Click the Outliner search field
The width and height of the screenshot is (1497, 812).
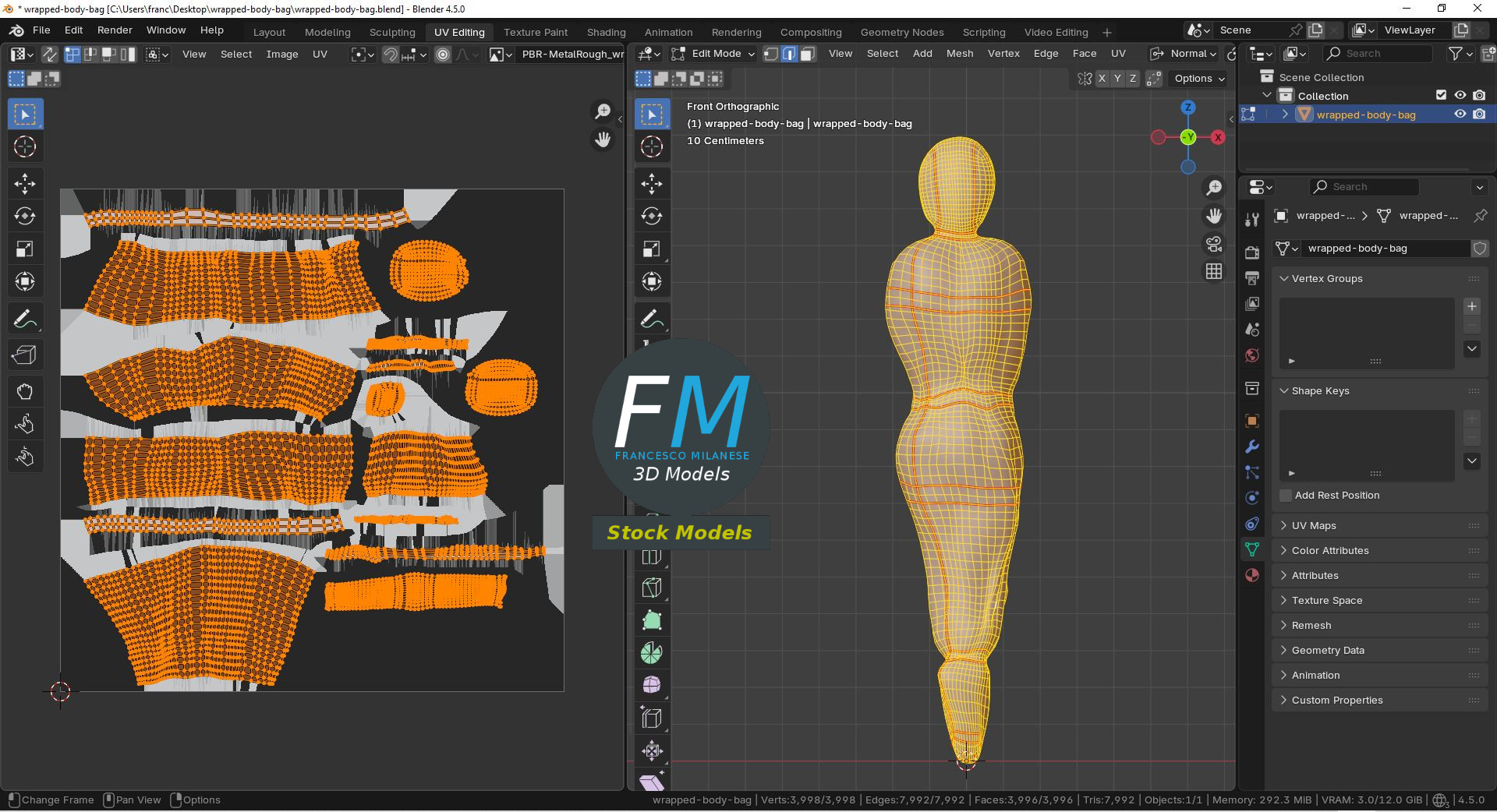click(1378, 54)
